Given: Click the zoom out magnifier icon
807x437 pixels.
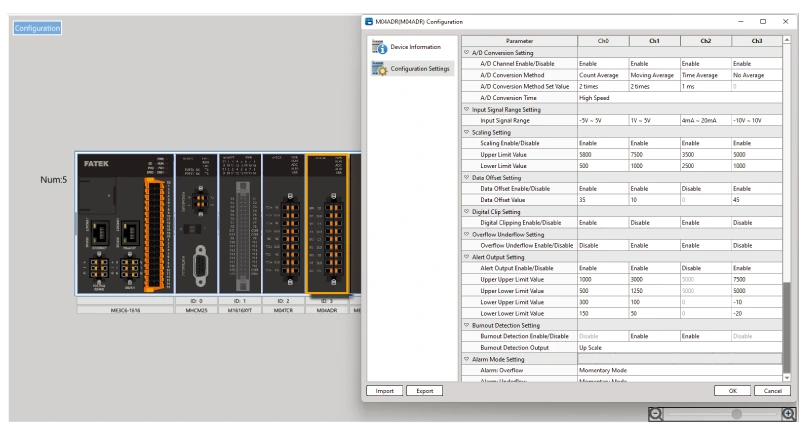Looking at the screenshot, I should [656, 414].
